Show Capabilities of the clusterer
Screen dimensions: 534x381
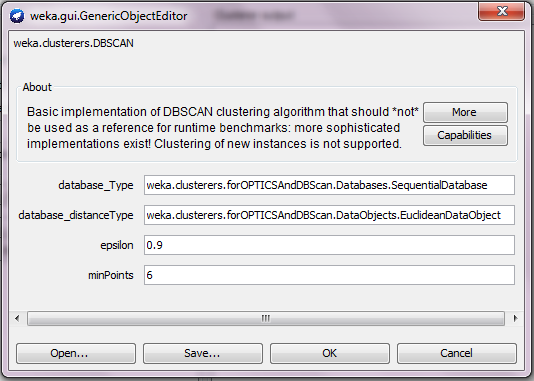[465, 135]
